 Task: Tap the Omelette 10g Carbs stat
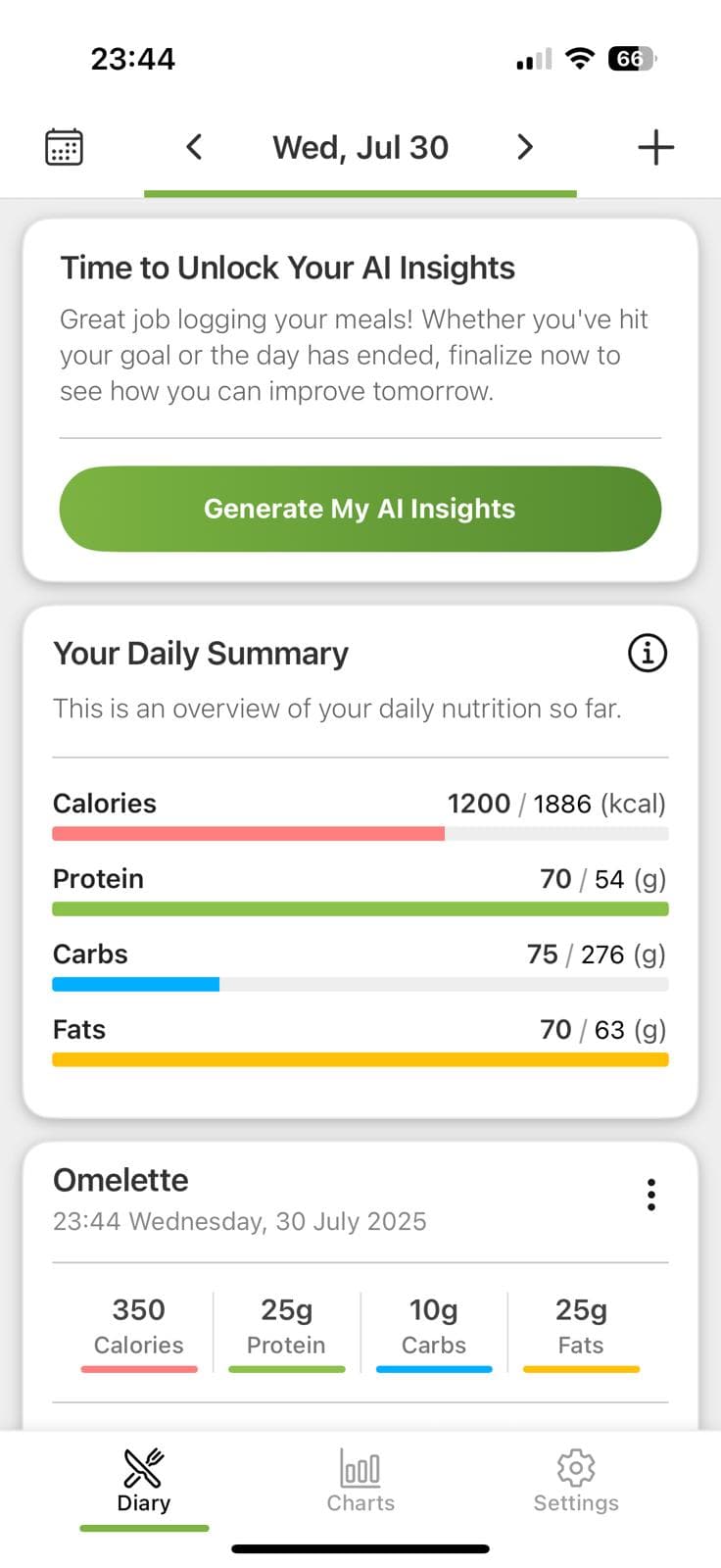[434, 1326]
